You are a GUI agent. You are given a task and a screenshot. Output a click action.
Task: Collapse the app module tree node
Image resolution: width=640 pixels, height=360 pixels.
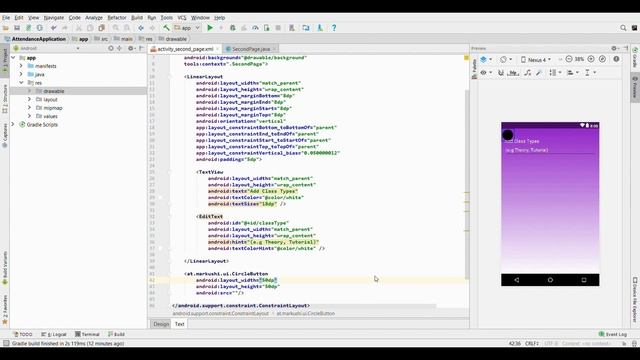click(13, 58)
